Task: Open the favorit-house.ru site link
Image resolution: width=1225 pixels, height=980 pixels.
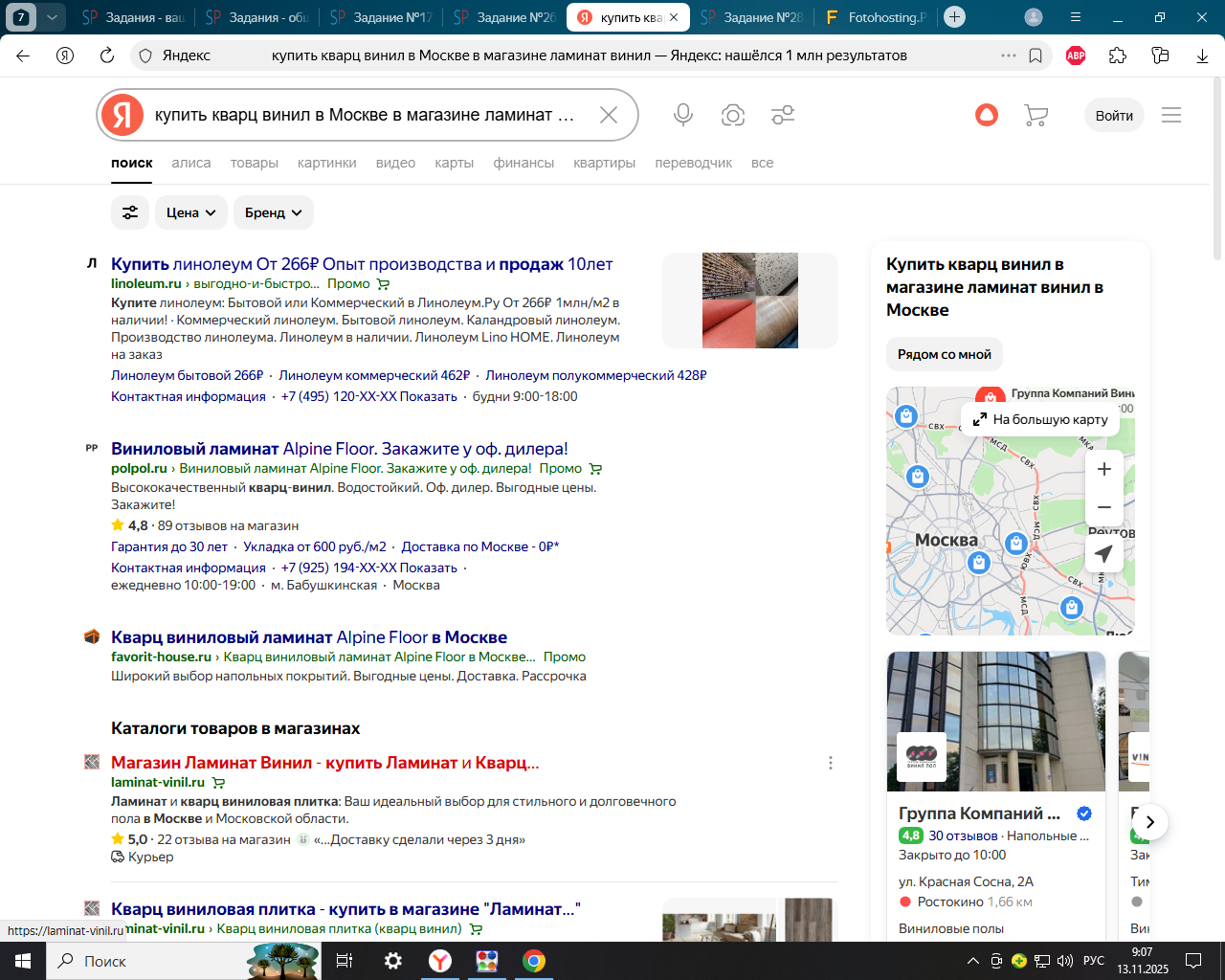Action: click(161, 657)
